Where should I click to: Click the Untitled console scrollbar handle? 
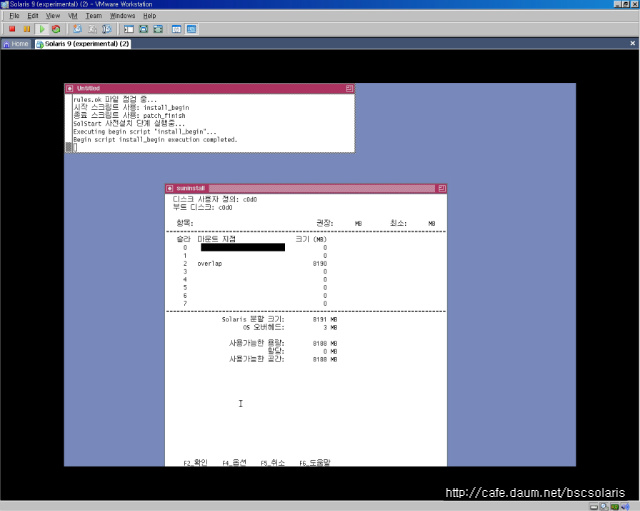(69, 147)
